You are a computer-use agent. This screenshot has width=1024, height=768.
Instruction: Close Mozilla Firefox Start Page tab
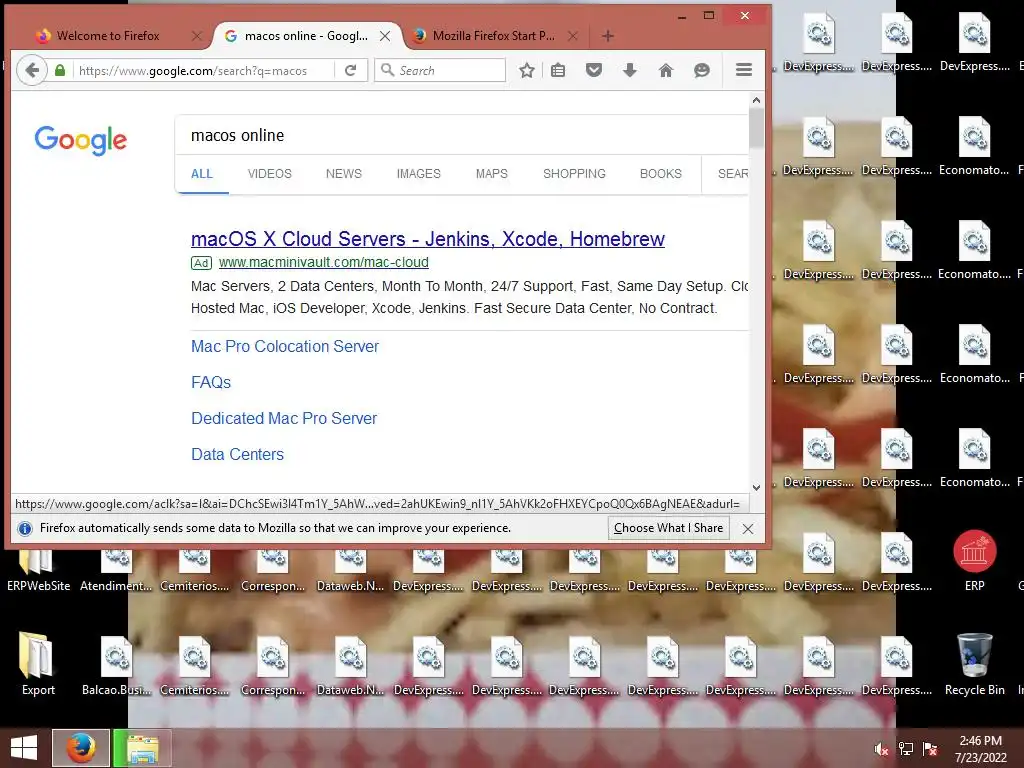point(573,36)
